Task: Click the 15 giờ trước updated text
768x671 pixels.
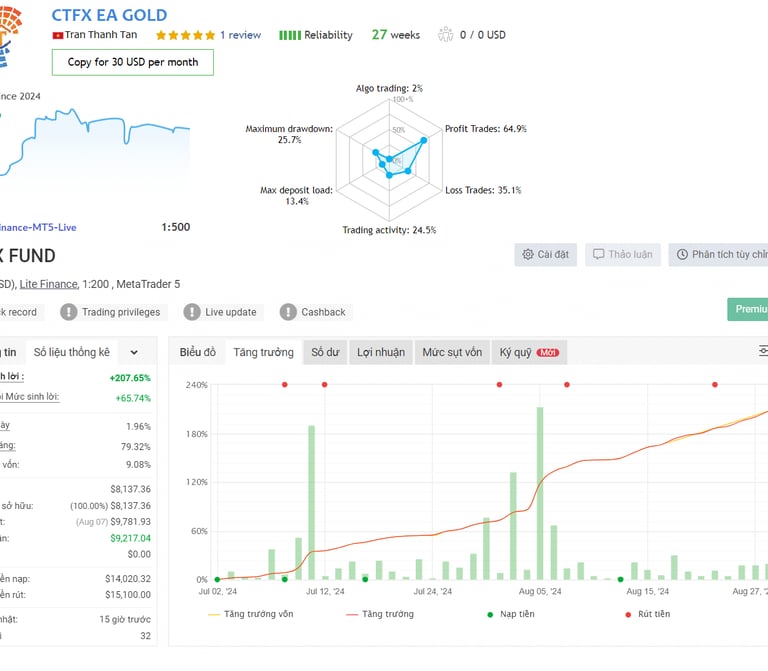Action: coord(125,620)
